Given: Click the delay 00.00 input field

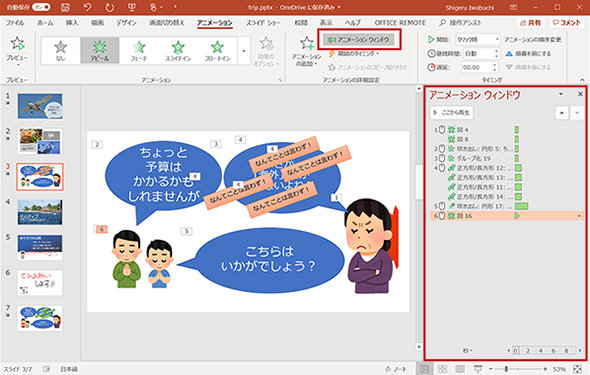Looking at the screenshot, I should (x=479, y=68).
